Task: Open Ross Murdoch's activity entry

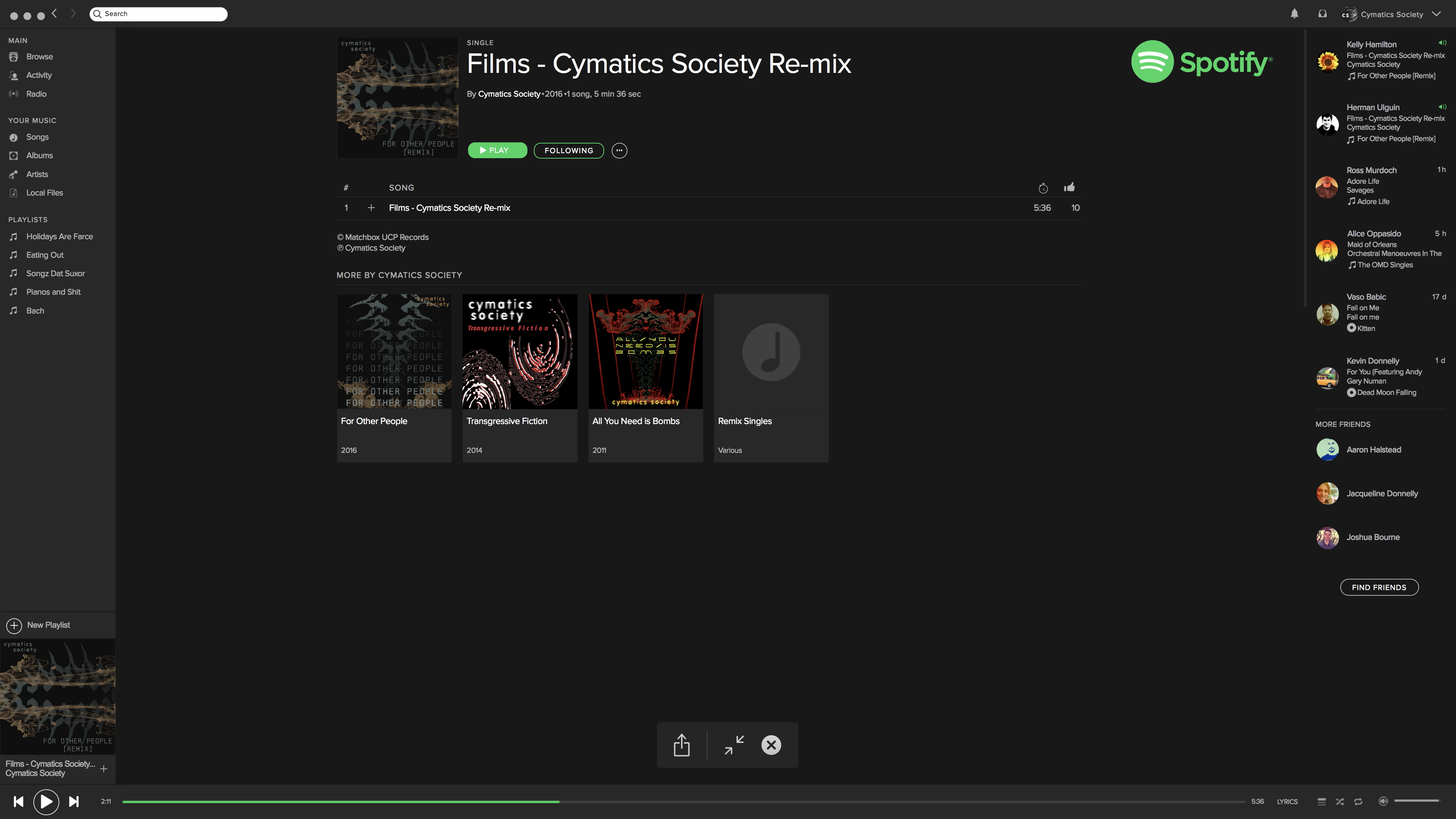Action: (1380, 186)
